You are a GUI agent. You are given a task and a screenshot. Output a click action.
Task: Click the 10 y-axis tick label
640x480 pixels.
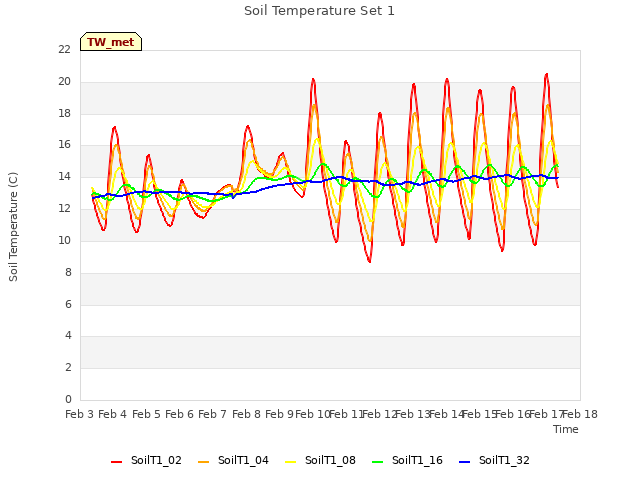64,240
